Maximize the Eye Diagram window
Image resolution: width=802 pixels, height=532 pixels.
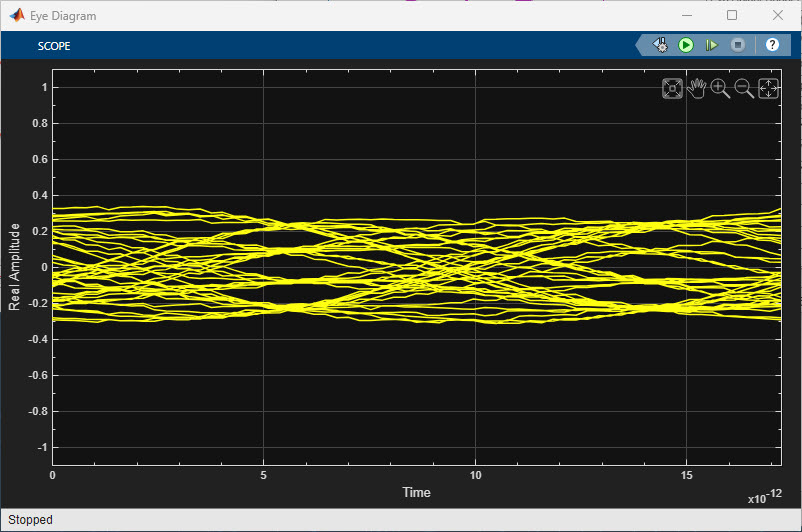click(732, 16)
